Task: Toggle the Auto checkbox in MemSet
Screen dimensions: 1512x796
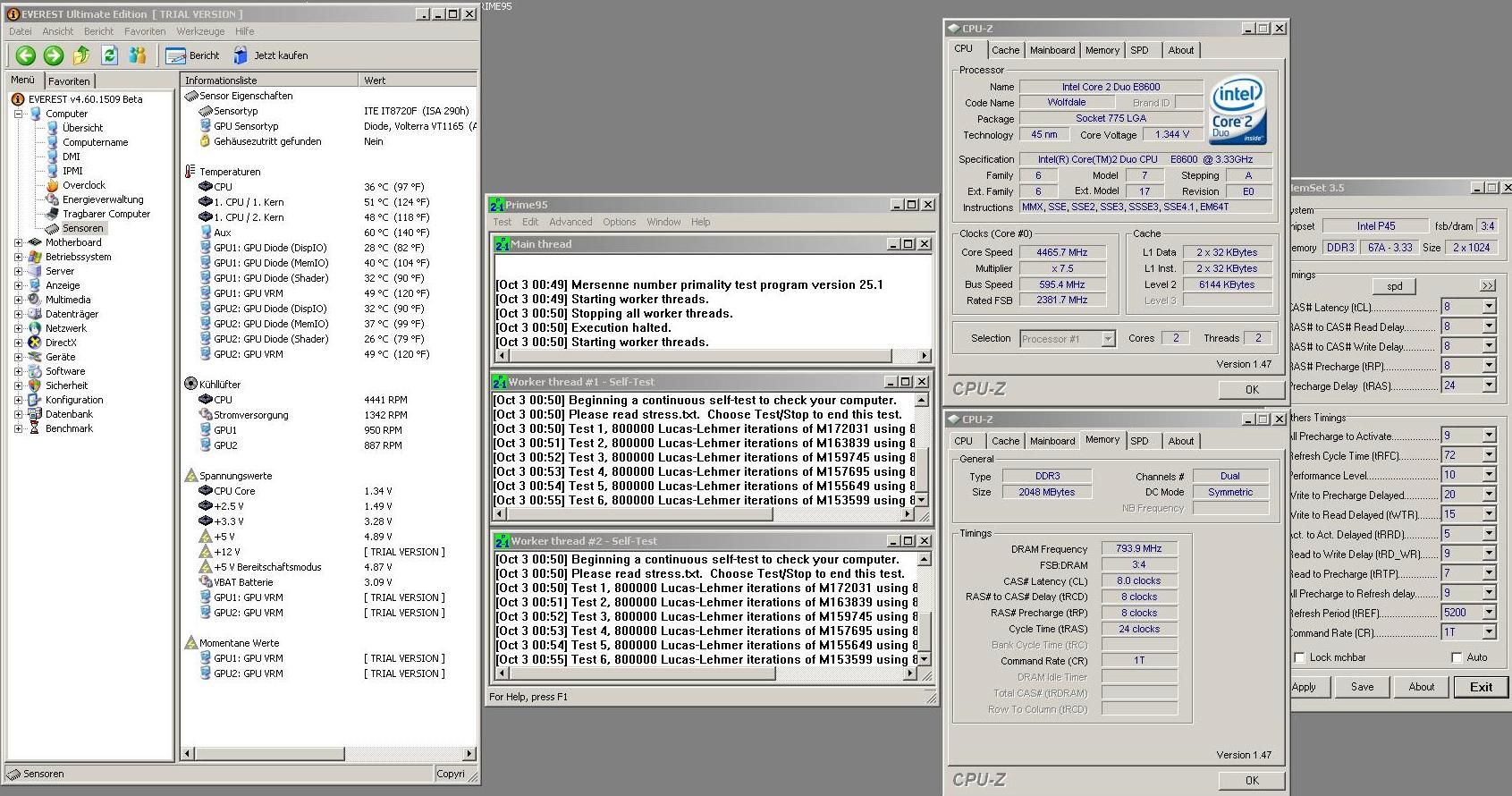Action: click(1457, 657)
